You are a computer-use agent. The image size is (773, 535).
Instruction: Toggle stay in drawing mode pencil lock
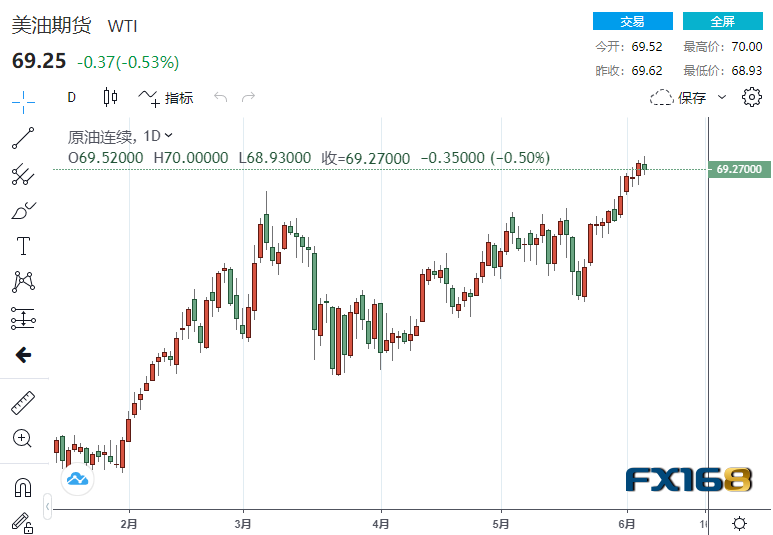click(22, 521)
